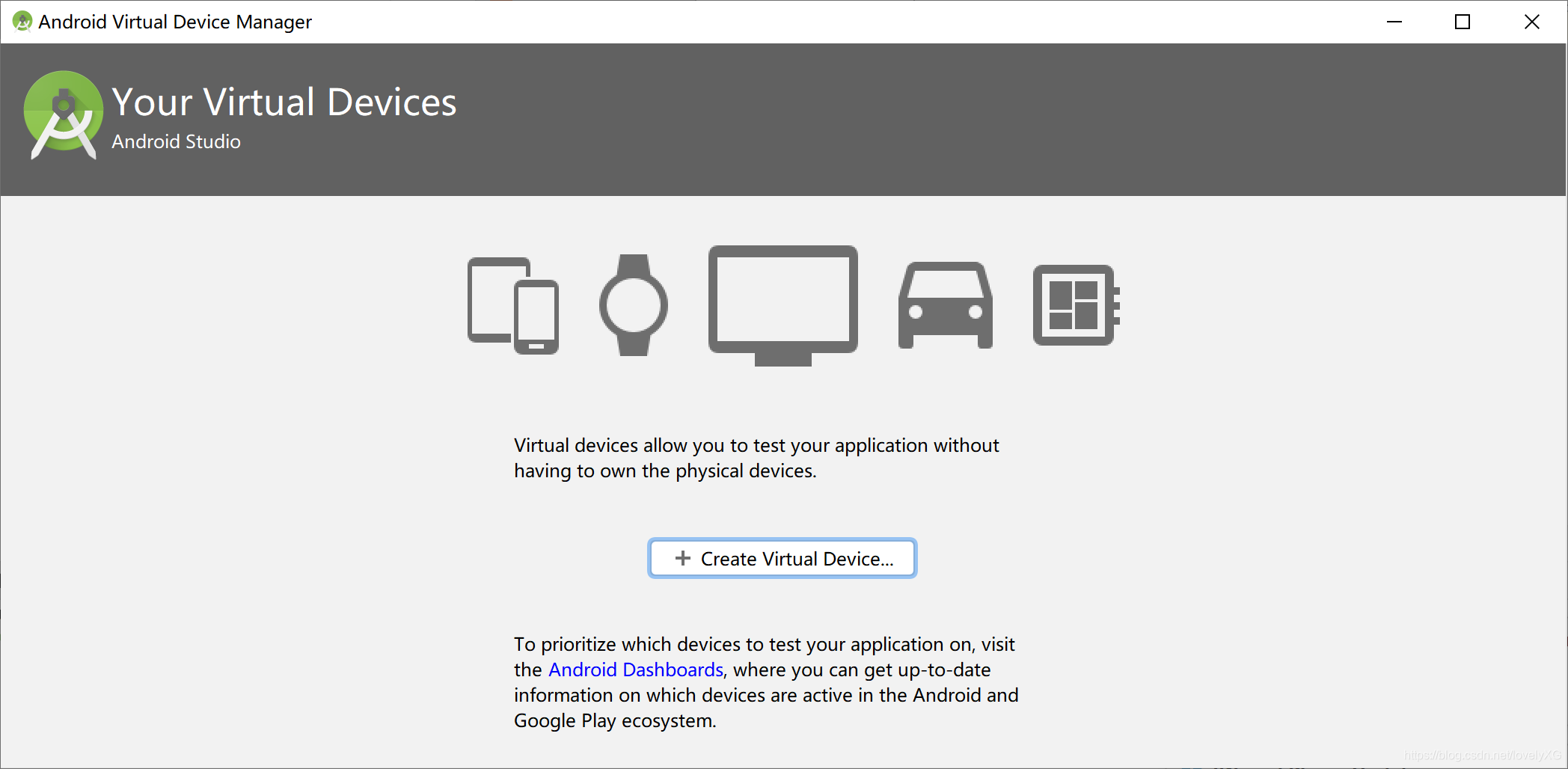Image resolution: width=1568 pixels, height=769 pixels.
Task: Maximize the Android Virtual Device Manager window
Action: [1463, 22]
